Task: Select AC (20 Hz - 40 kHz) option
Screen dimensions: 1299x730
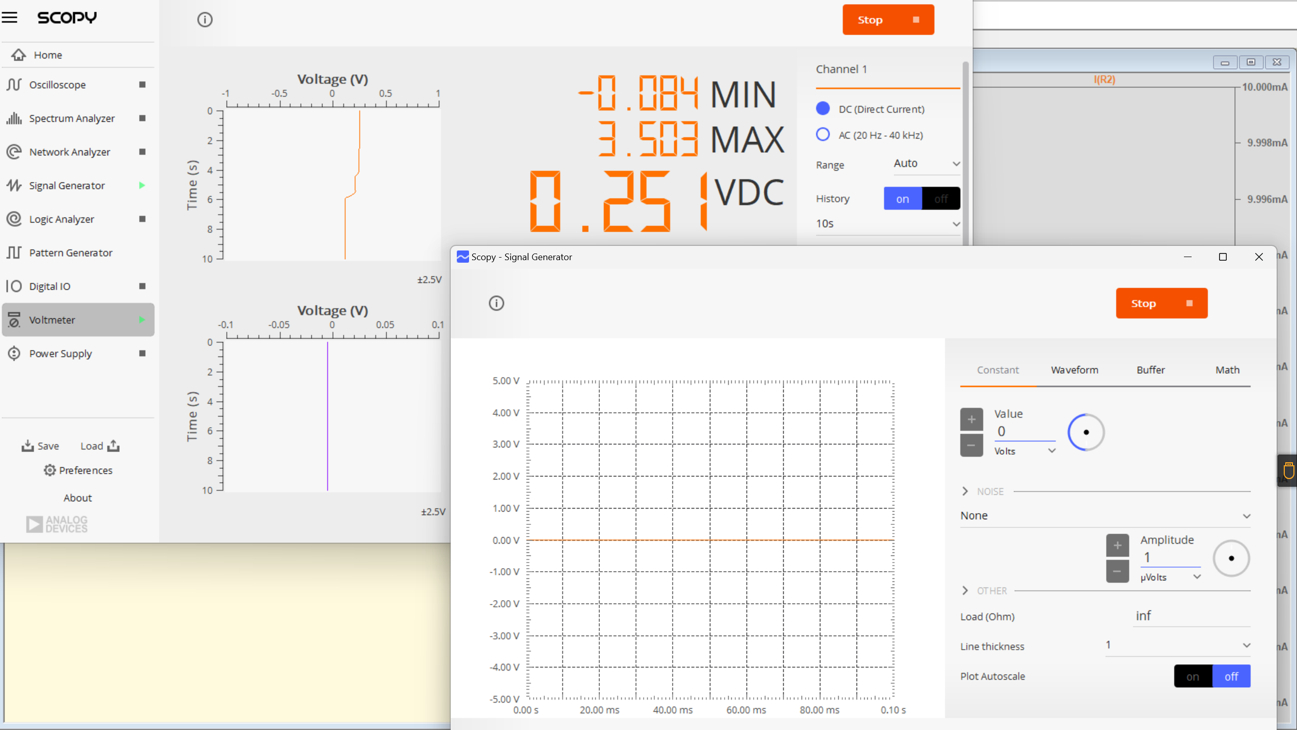Action: click(x=822, y=134)
